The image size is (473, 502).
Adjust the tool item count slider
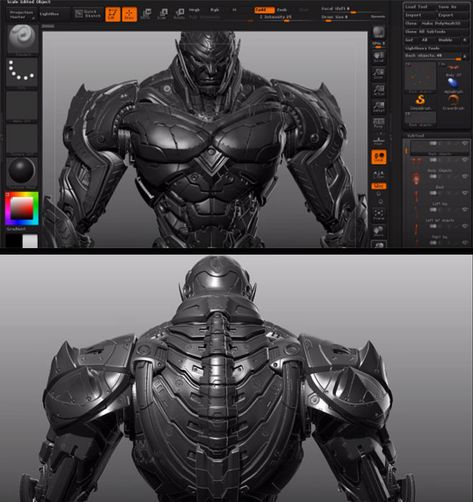[433, 56]
